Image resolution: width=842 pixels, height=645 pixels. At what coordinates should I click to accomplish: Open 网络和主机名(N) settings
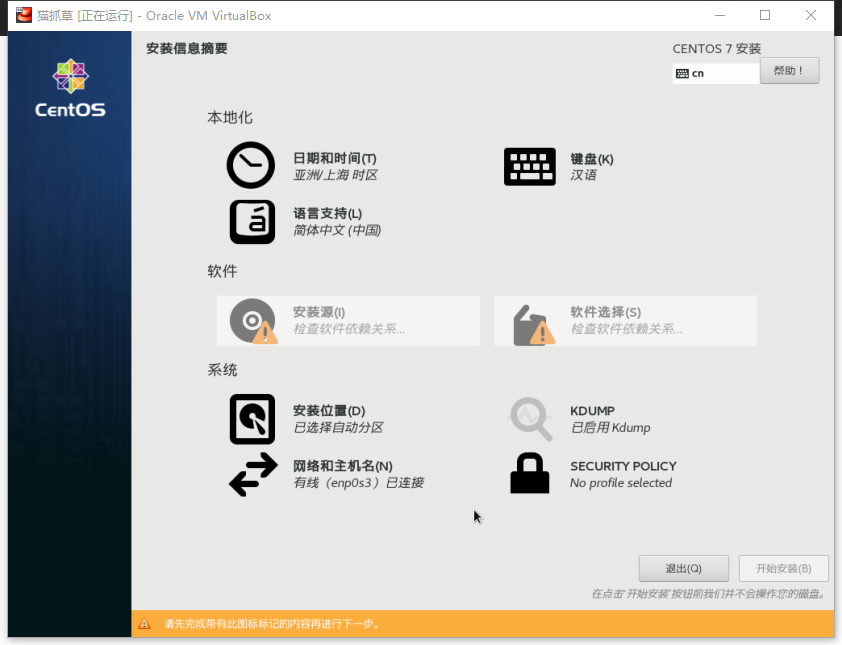click(343, 466)
